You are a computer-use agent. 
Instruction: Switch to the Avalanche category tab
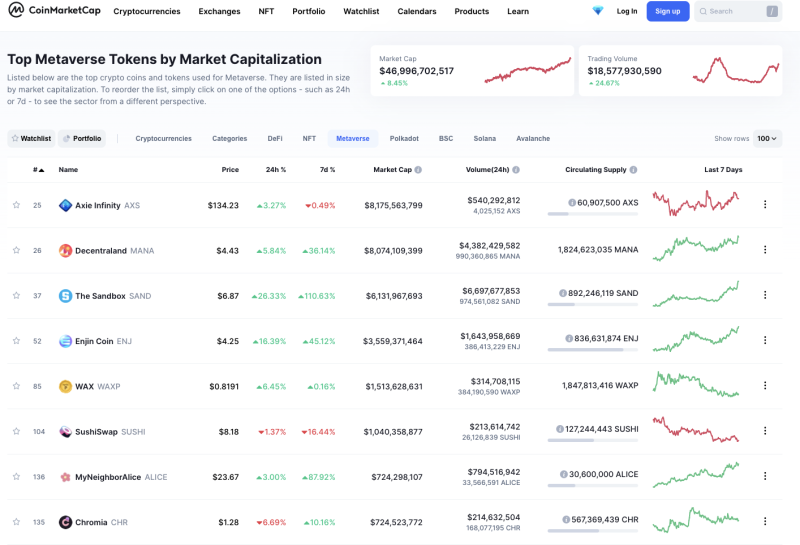coord(533,138)
